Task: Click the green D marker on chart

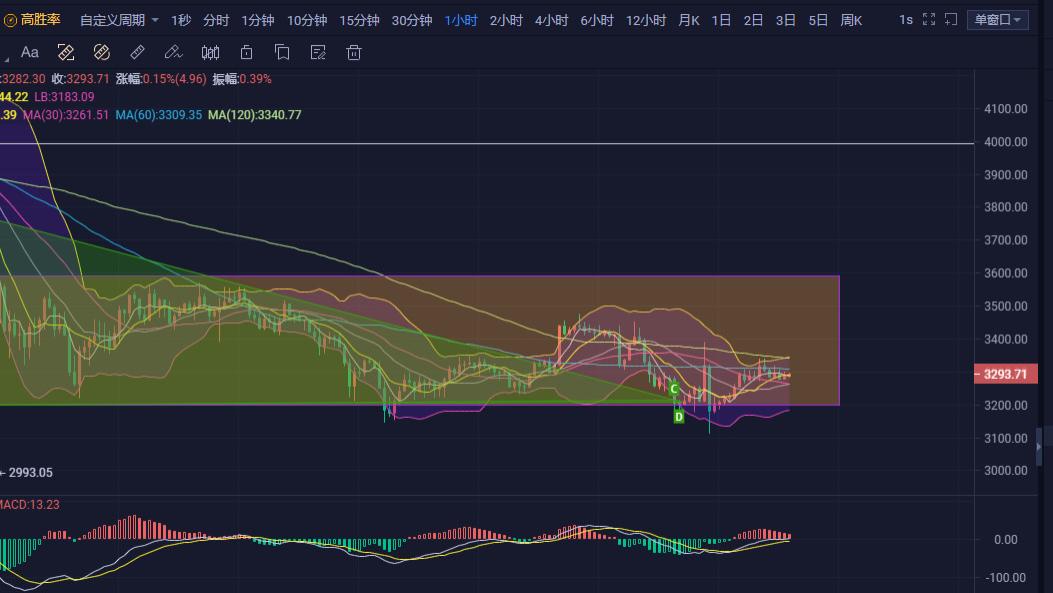Action: pos(679,417)
